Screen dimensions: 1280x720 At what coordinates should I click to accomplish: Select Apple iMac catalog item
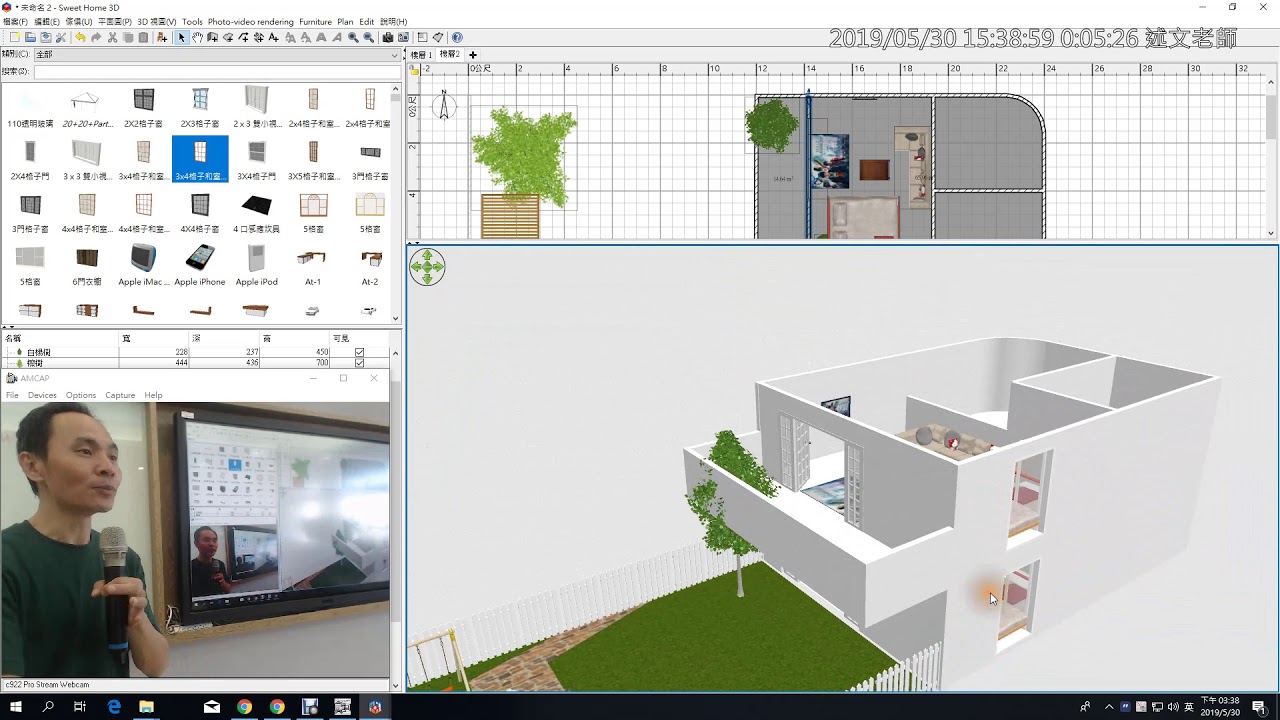click(x=144, y=265)
